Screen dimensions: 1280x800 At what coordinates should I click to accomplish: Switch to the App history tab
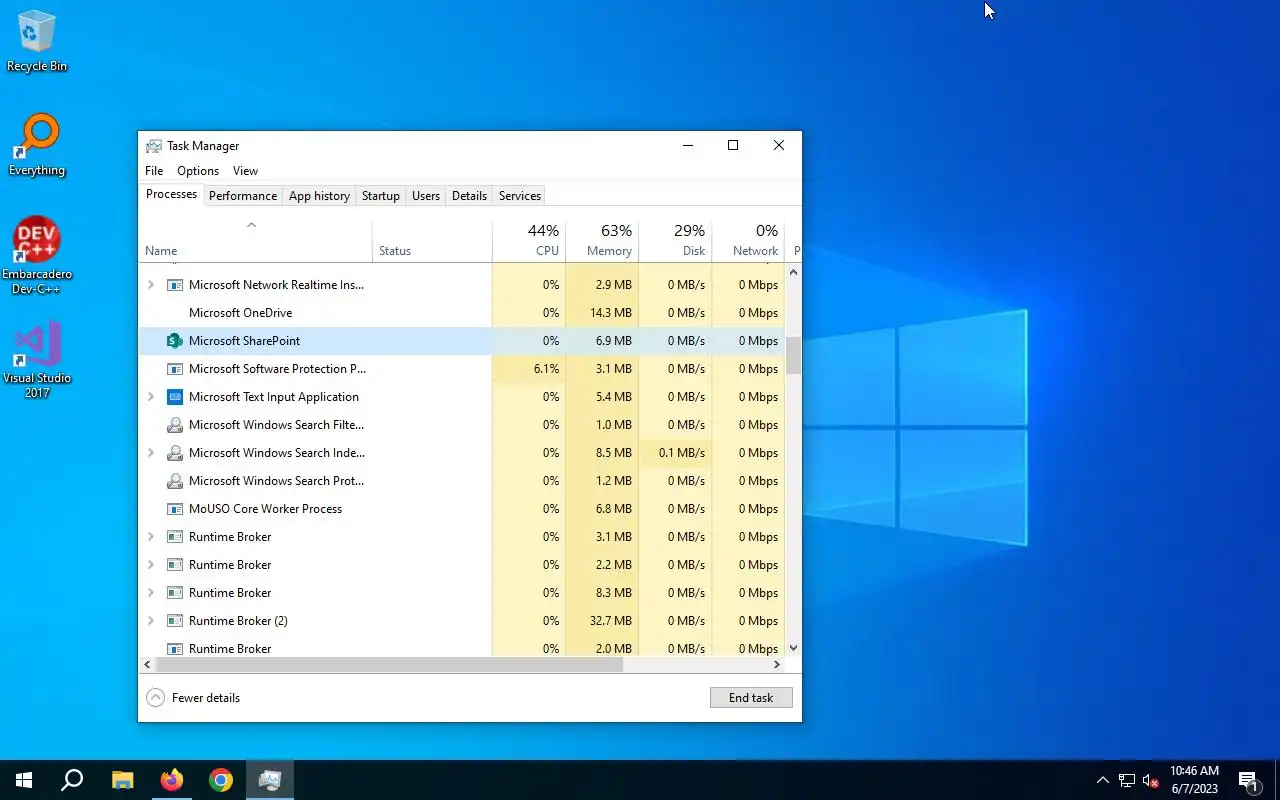click(x=319, y=196)
